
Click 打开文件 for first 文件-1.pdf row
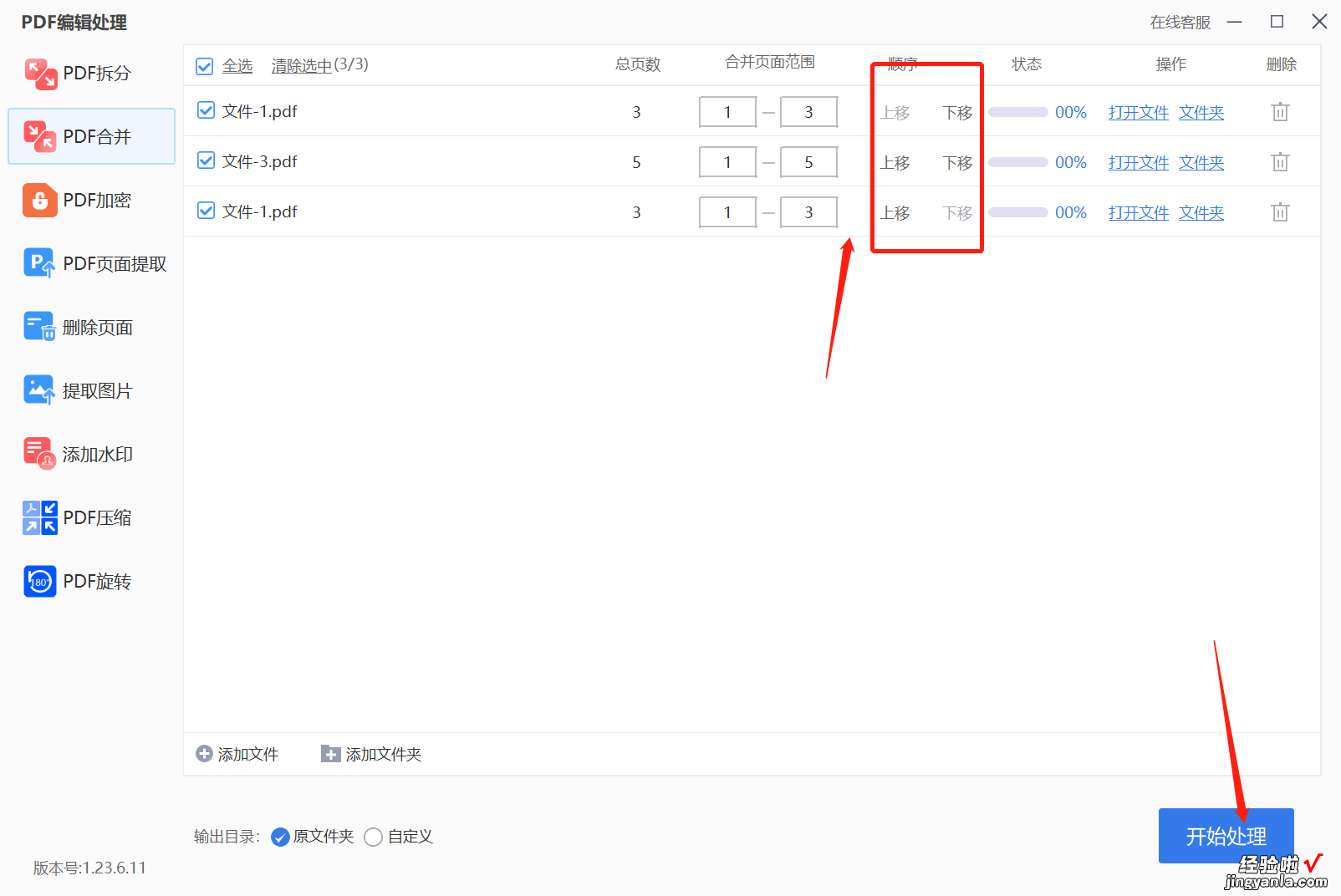point(1139,113)
